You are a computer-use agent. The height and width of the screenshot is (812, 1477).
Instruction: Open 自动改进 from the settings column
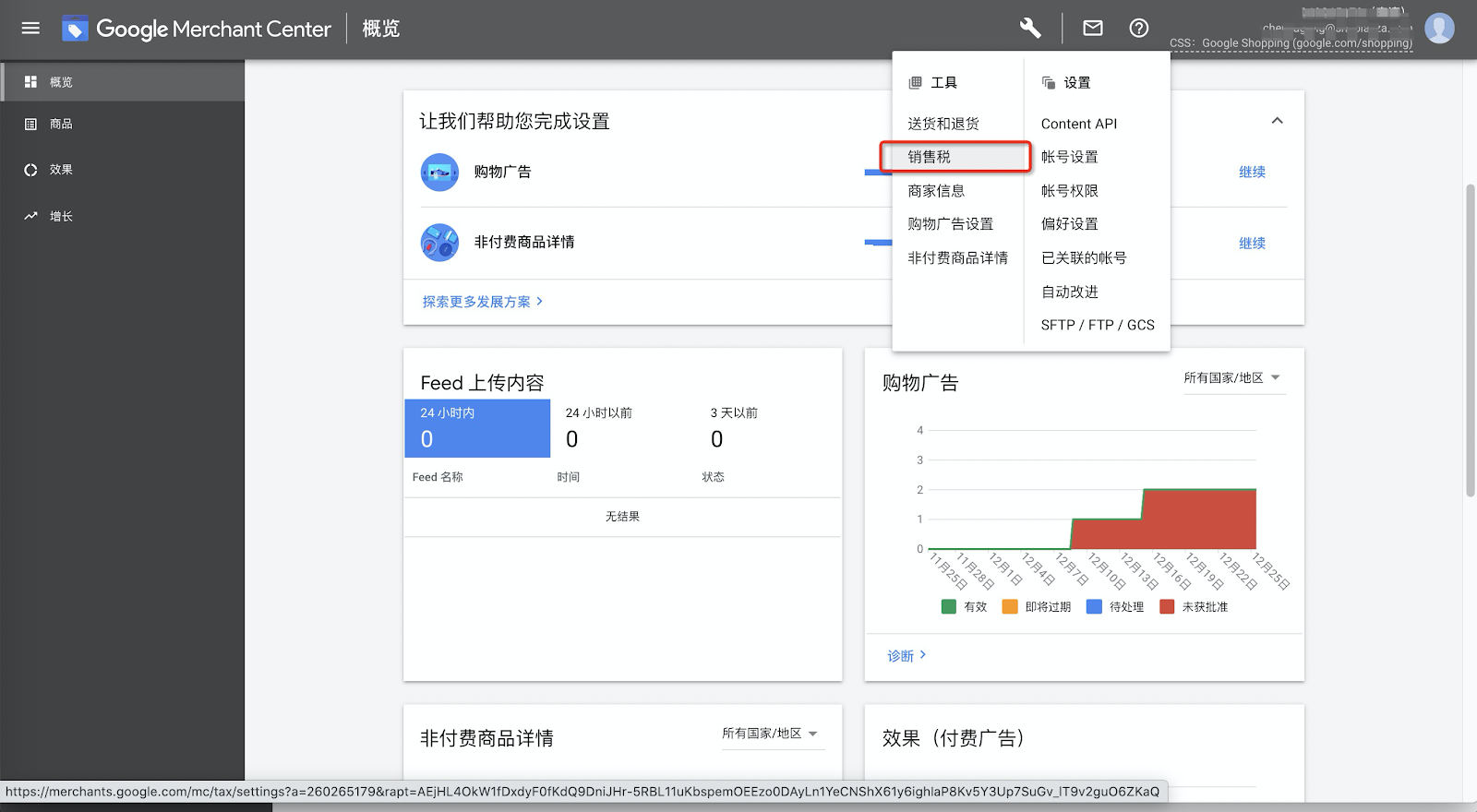[x=1069, y=292]
